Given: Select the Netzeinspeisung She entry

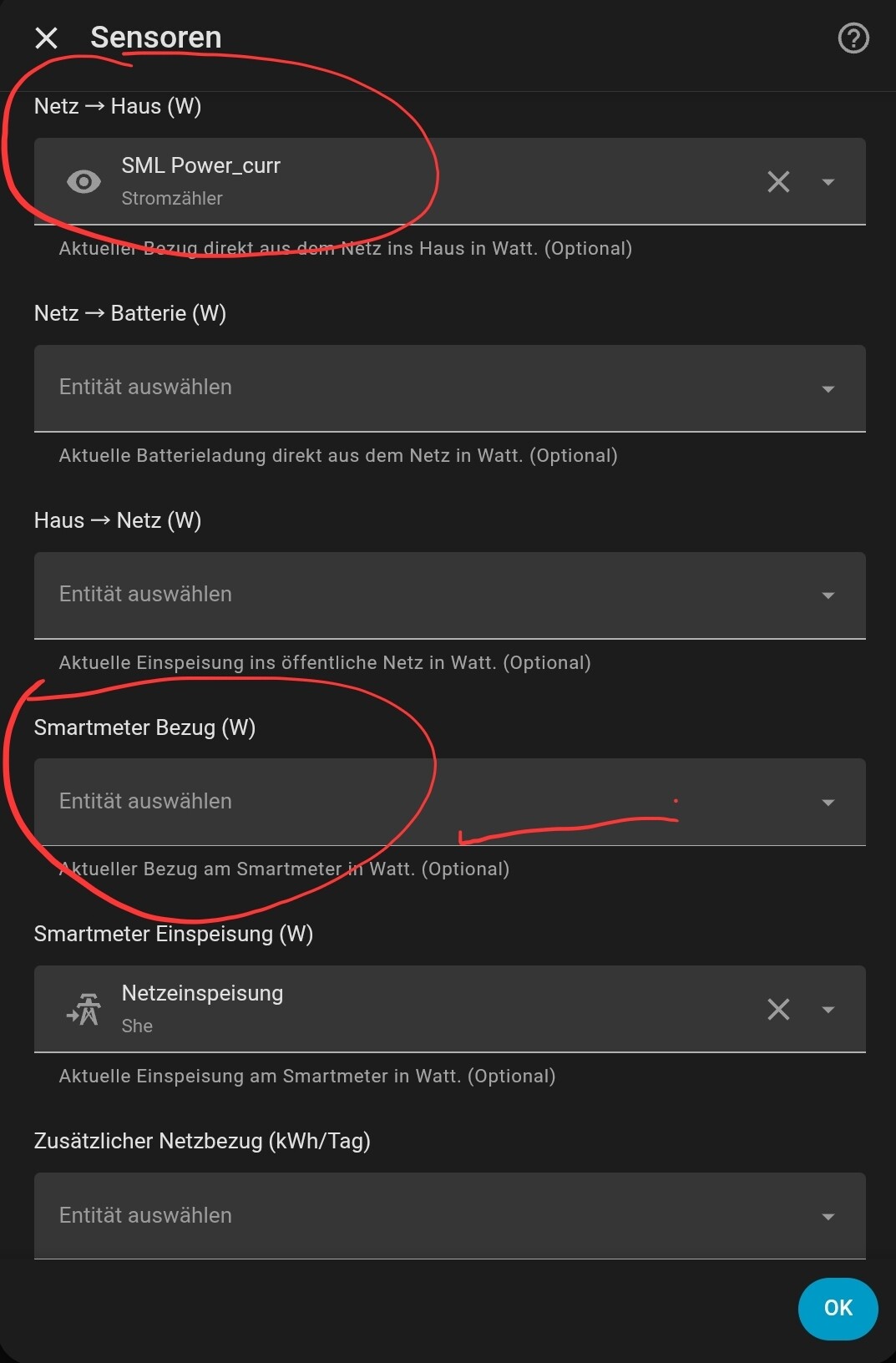Looking at the screenshot, I should [x=449, y=1009].
